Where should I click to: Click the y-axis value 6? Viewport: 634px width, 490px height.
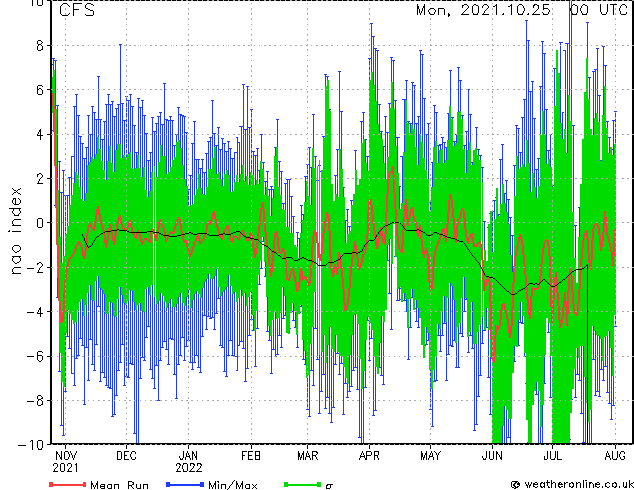40,90
